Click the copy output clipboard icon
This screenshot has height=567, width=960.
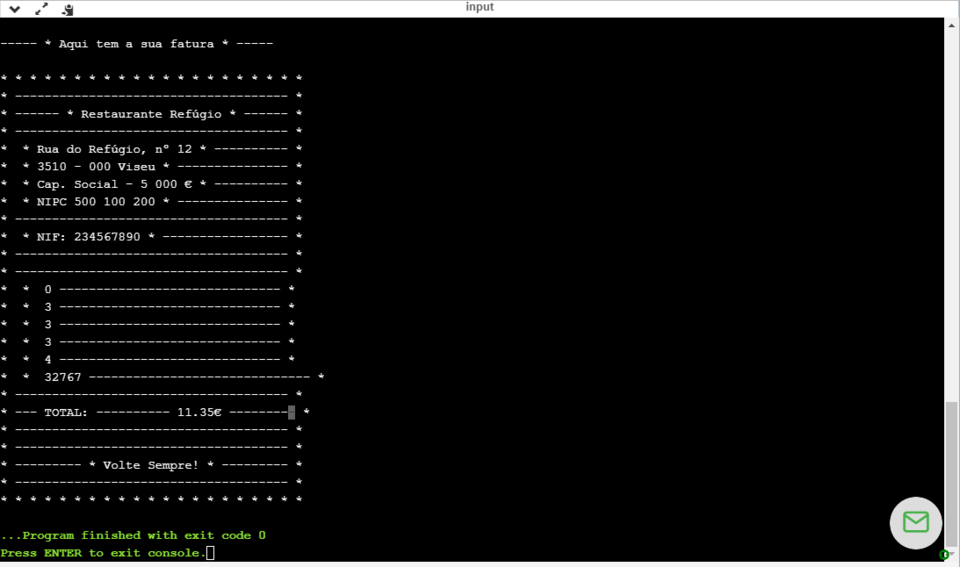[x=68, y=9]
